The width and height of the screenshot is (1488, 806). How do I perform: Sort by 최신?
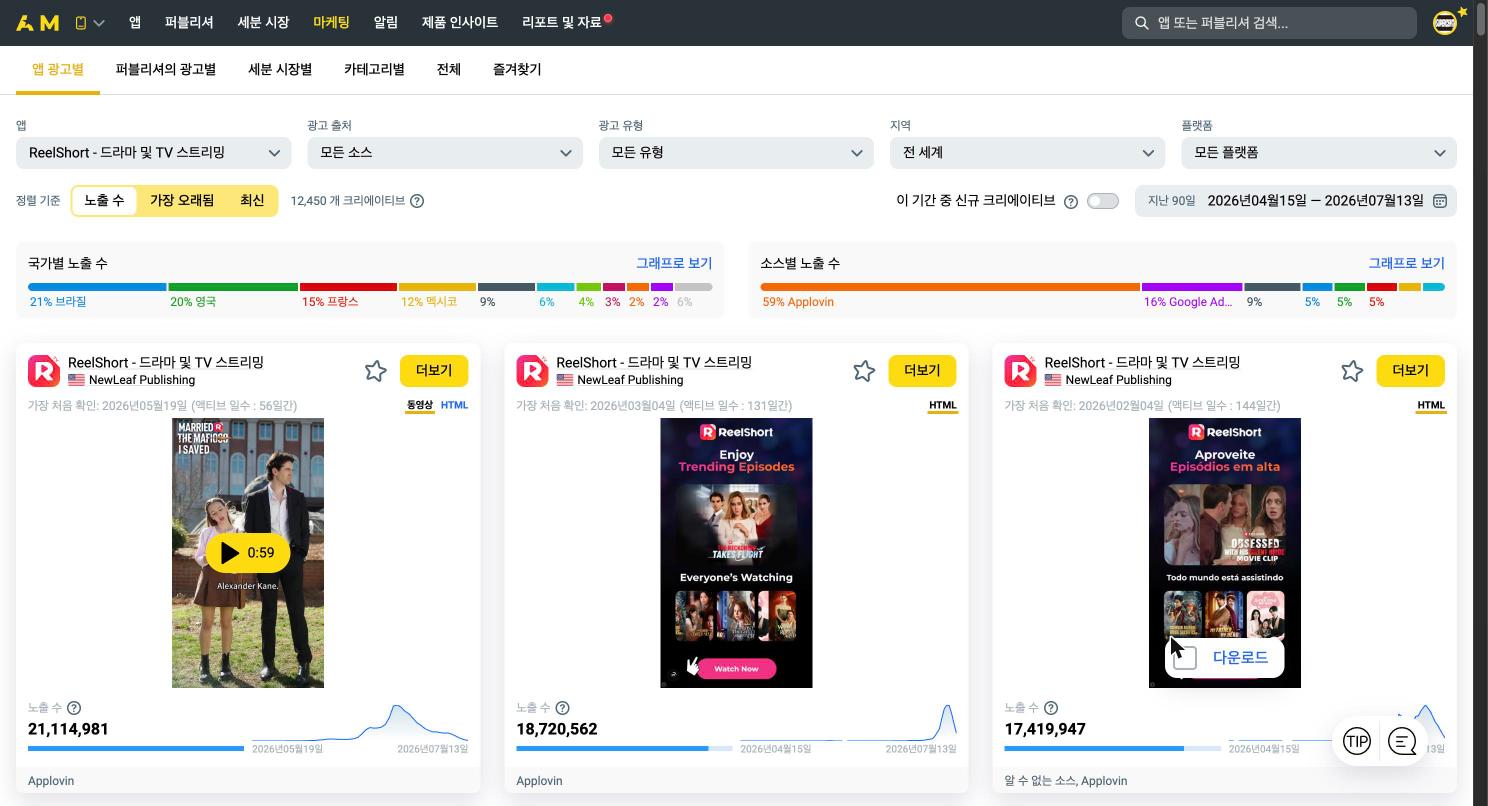[252, 201]
